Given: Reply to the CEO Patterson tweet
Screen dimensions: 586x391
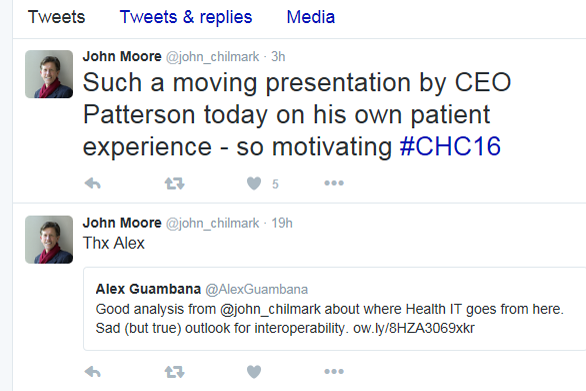Looking at the screenshot, I should point(93,184).
